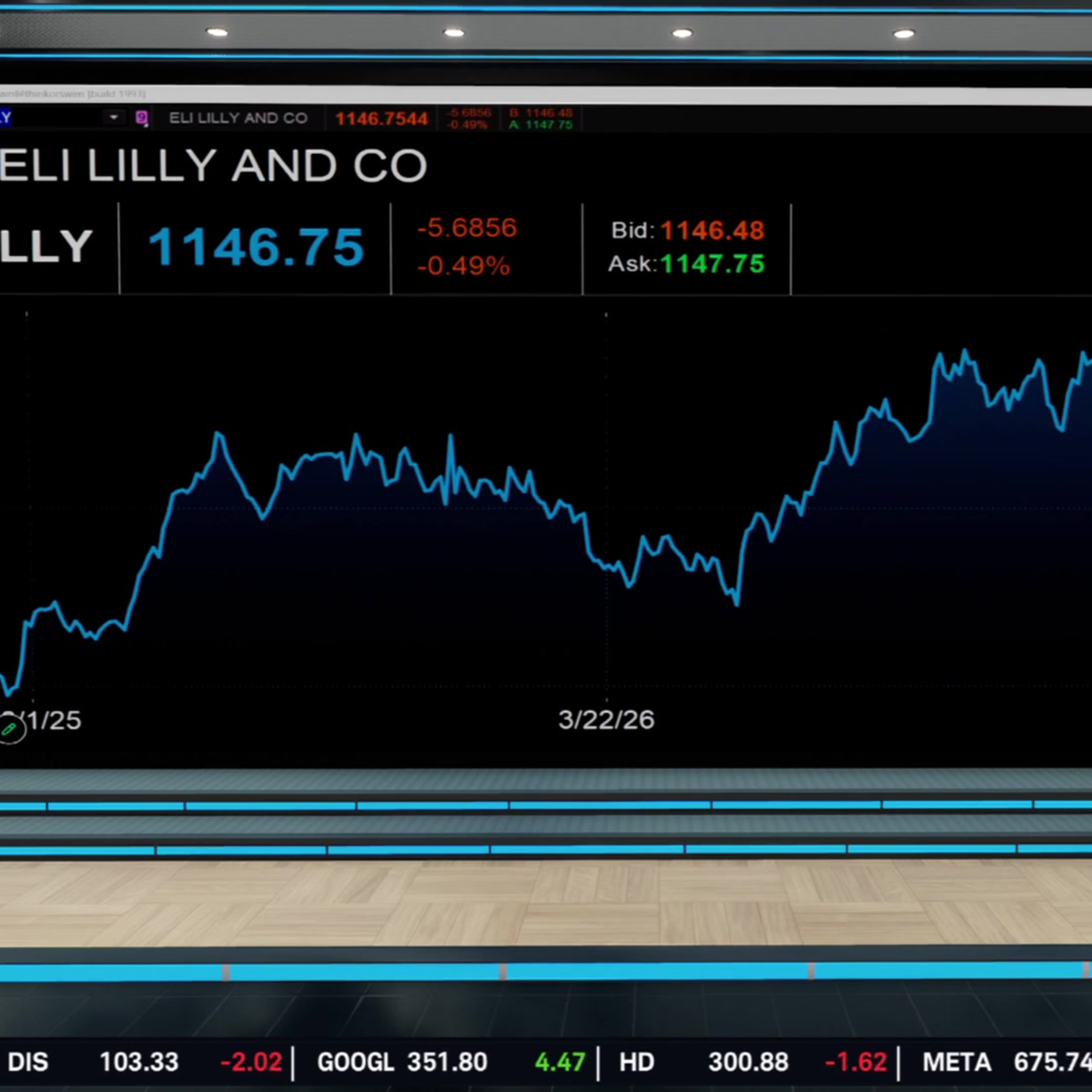Click the DIS change -2.02

tap(251, 1062)
